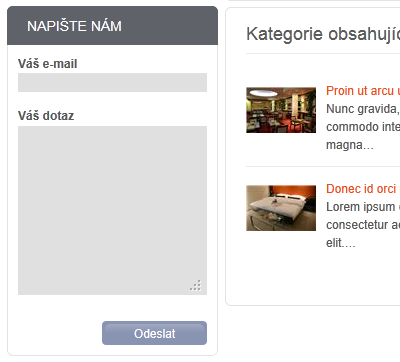Click the "consectetur" text line

[363, 225]
